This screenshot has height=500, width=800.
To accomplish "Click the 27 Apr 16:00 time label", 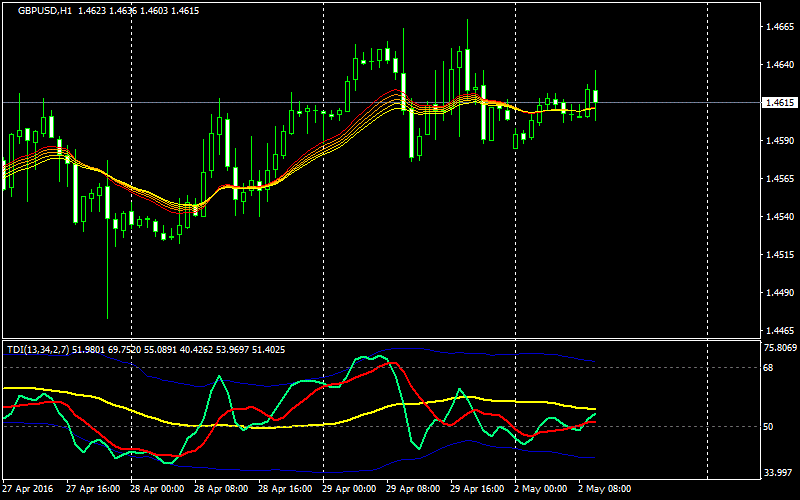I will click(94, 489).
